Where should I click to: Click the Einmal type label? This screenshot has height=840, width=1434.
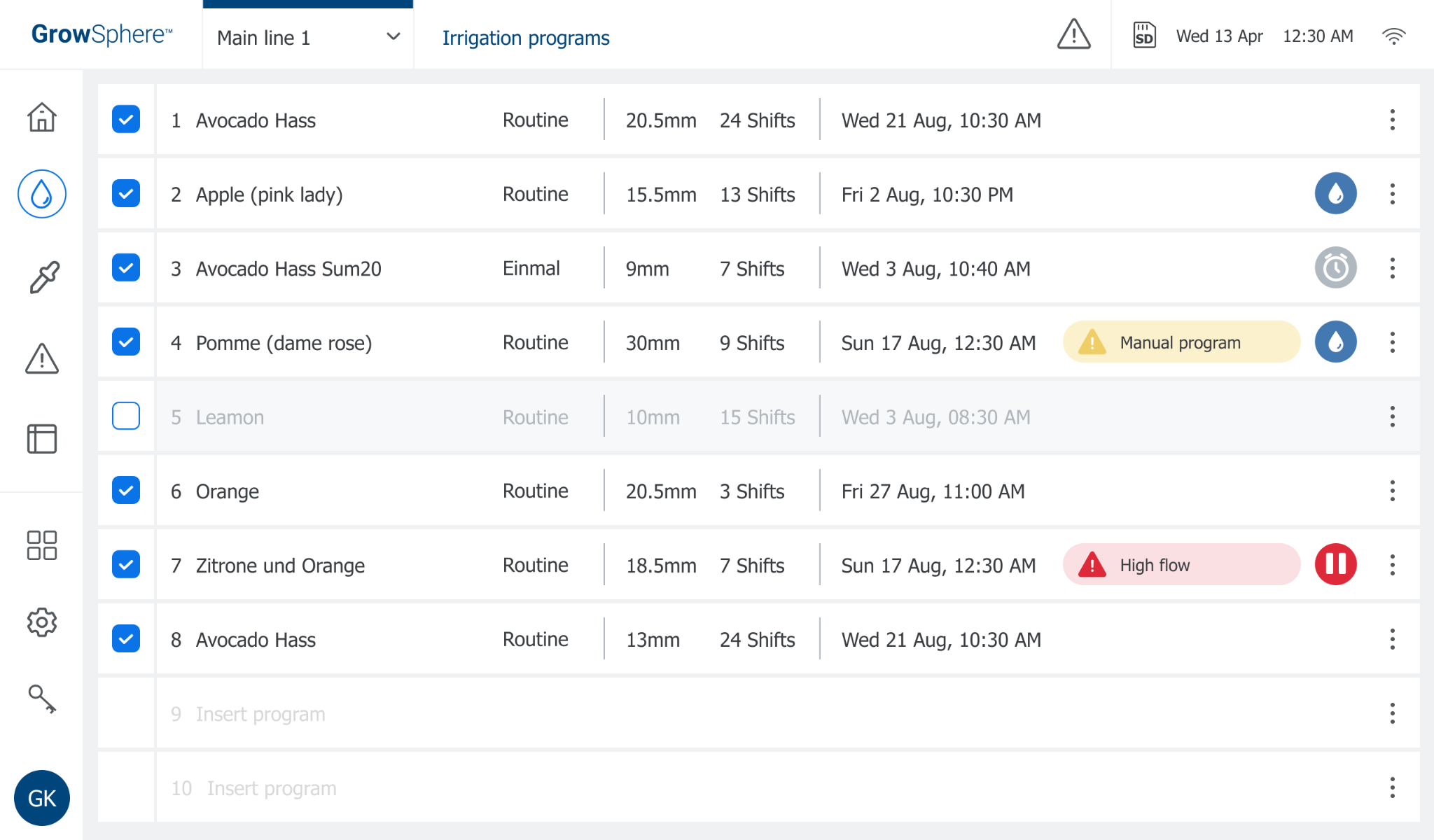(x=531, y=268)
